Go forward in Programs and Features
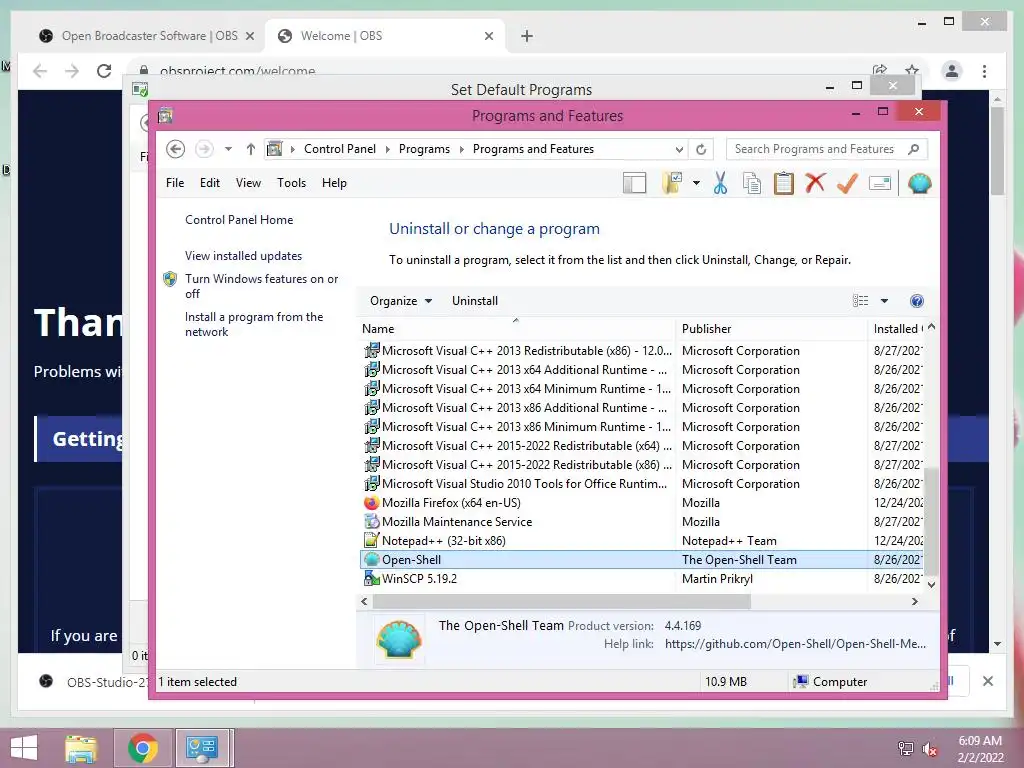The height and width of the screenshot is (768, 1024). 204,149
